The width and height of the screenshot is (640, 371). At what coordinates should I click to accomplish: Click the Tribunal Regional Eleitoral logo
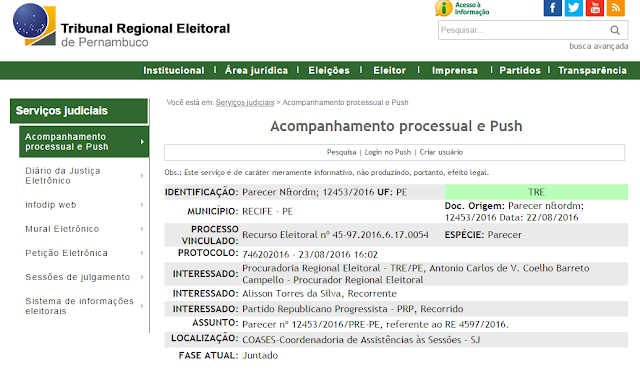tap(121, 25)
